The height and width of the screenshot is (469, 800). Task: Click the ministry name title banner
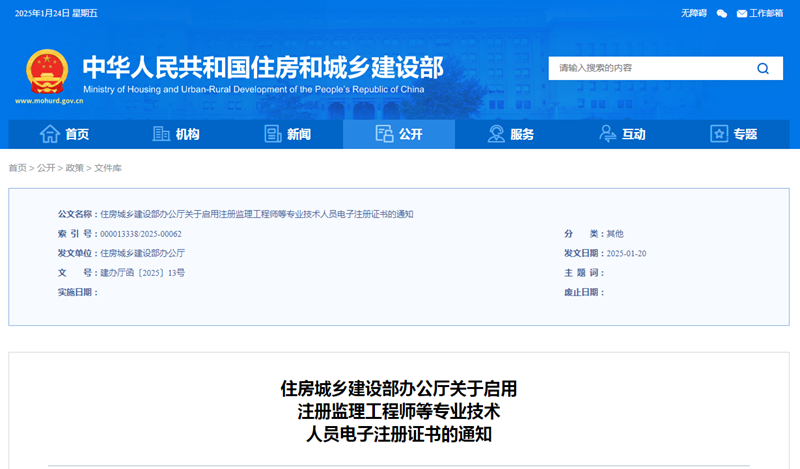point(262,67)
